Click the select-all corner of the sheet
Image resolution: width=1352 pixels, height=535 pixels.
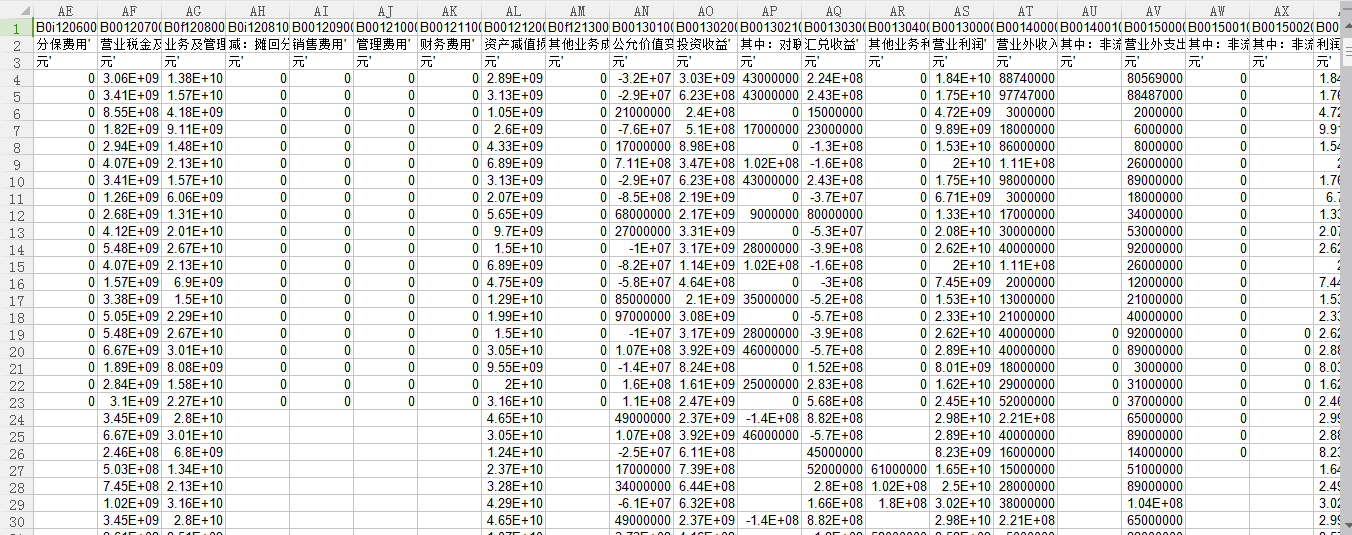point(17,10)
